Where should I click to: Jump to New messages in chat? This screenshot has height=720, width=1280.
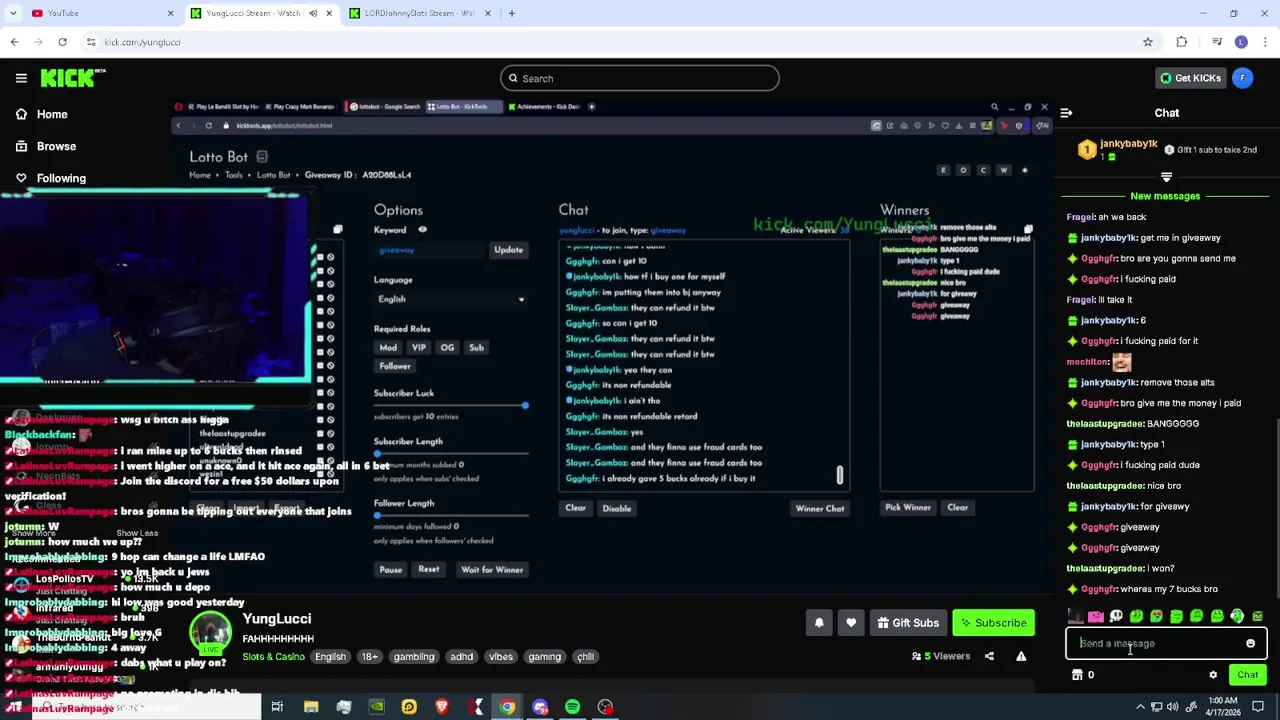[1165, 196]
